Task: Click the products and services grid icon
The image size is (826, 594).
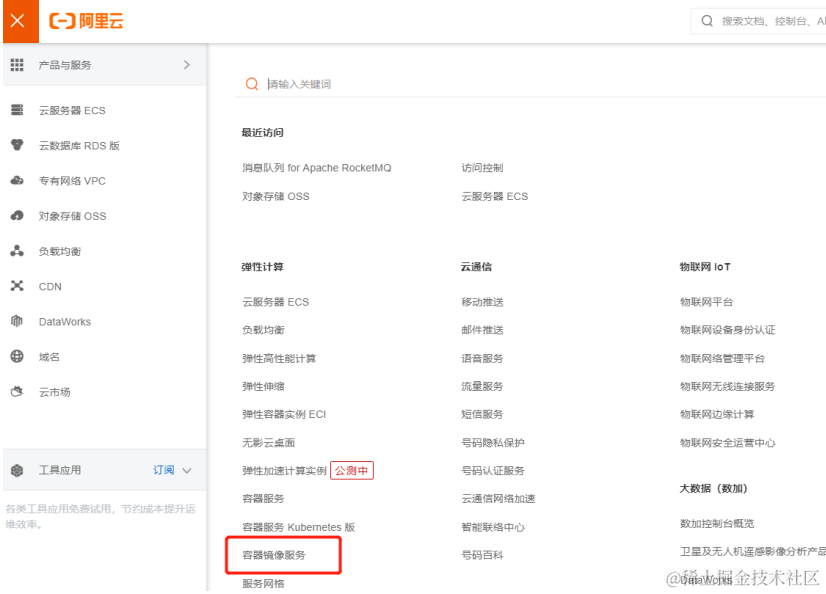Action: [x=17, y=65]
